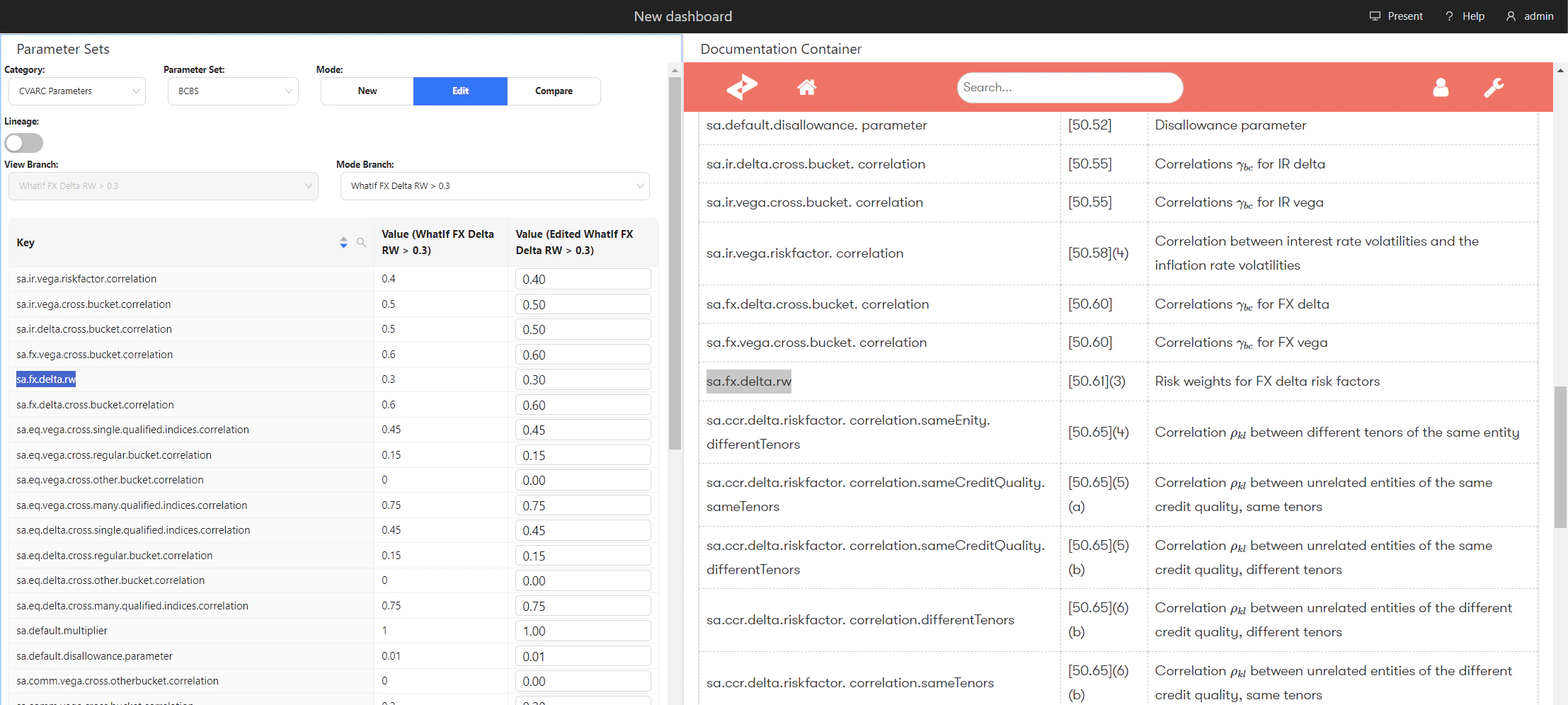1568x705 pixels.
Task: Edit the sa.fx.delta.rw value field
Action: point(583,379)
